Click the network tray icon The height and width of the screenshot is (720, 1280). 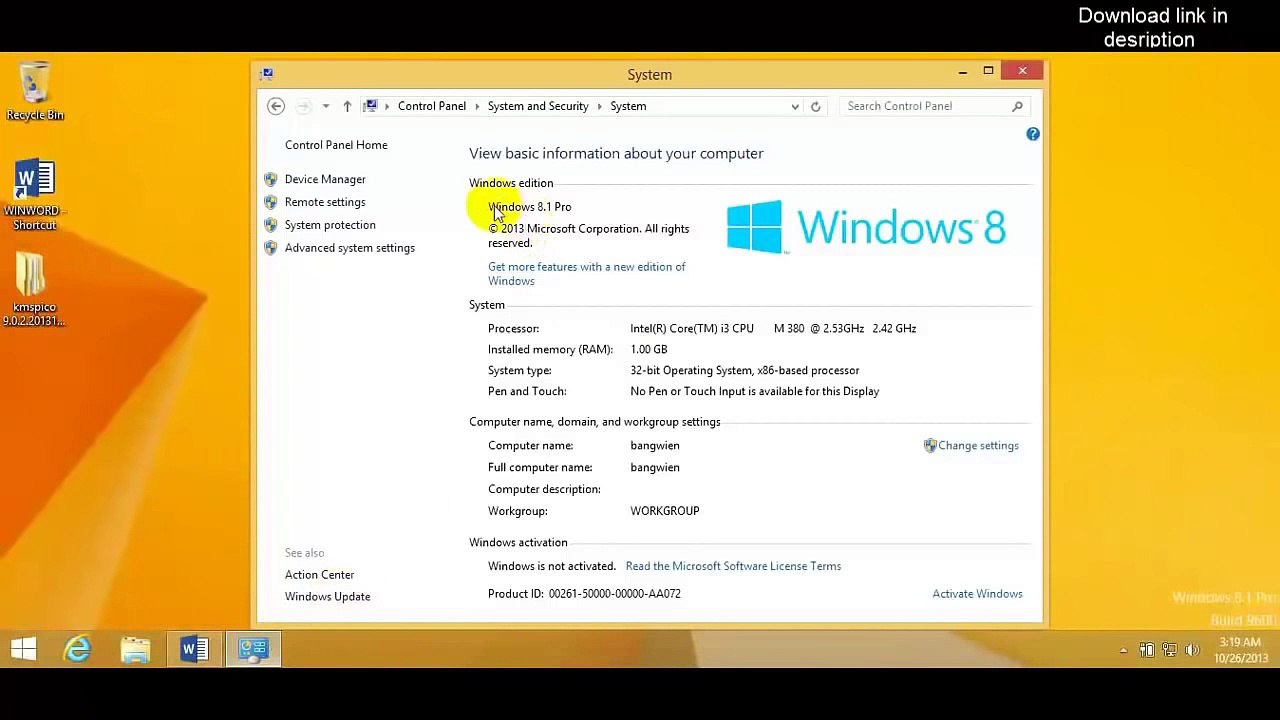(1169, 651)
